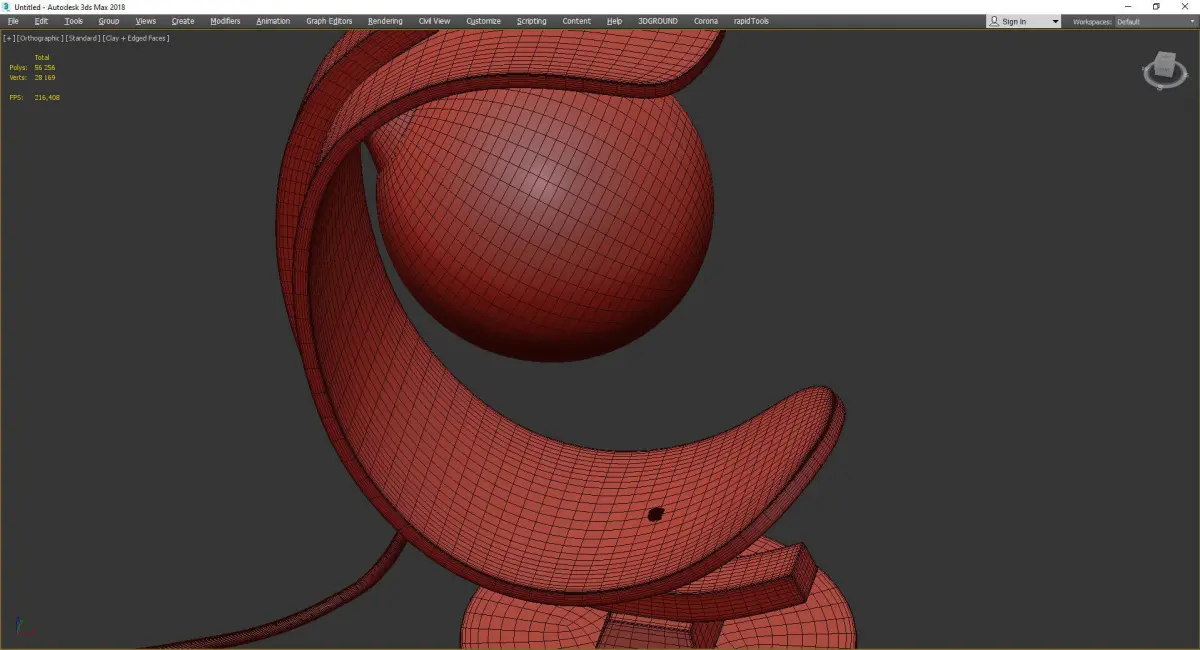This screenshot has width=1200, height=650.
Task: Open the 3DGROUND menu
Action: [659, 21]
